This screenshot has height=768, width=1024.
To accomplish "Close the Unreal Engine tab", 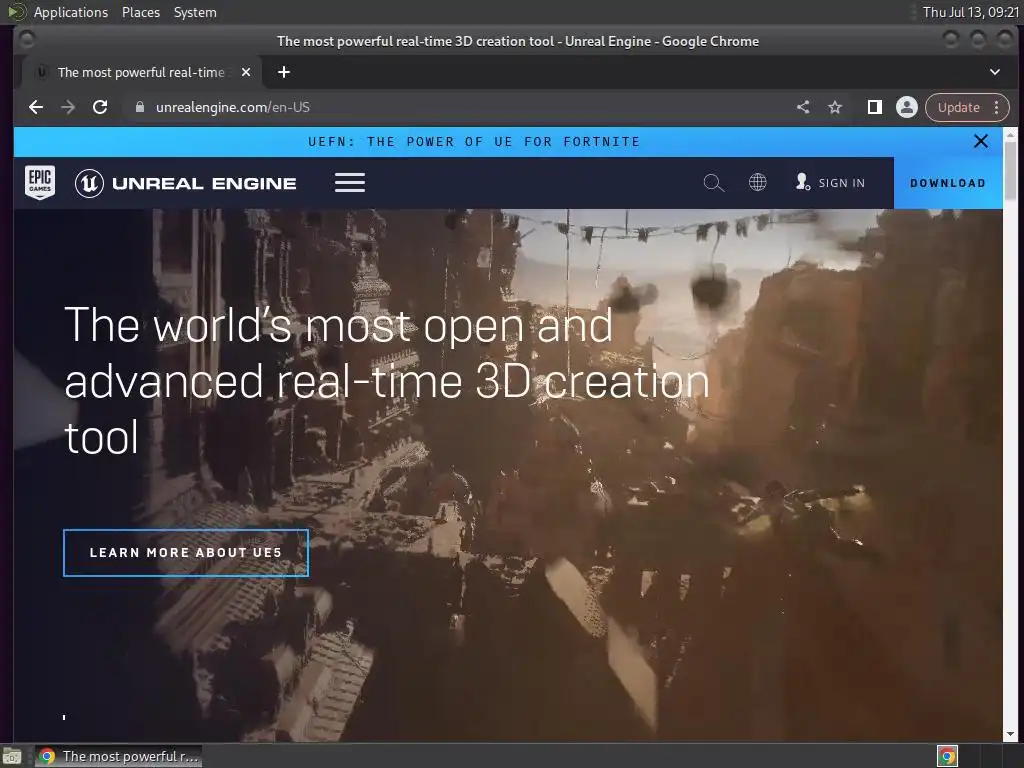I will [x=246, y=72].
